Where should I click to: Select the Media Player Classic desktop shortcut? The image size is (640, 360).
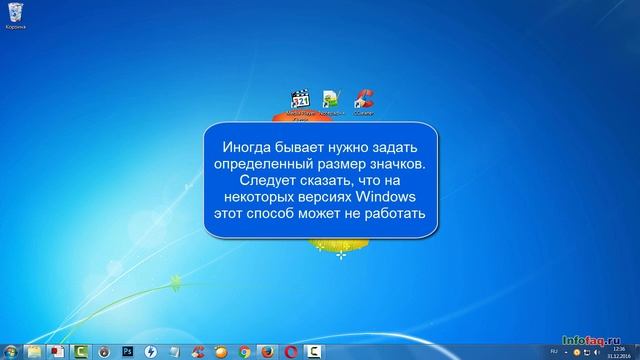[300, 104]
